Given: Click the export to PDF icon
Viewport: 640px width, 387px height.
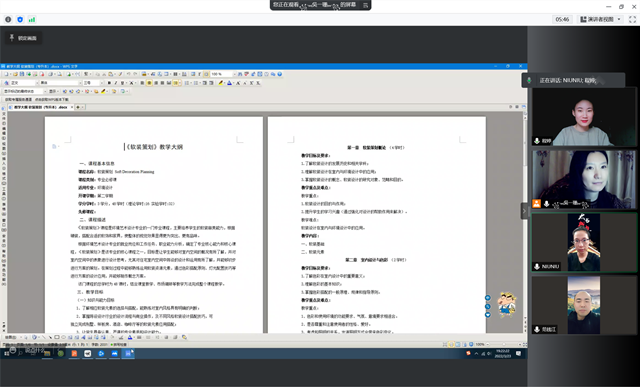Looking at the screenshot, I should coord(42,74).
